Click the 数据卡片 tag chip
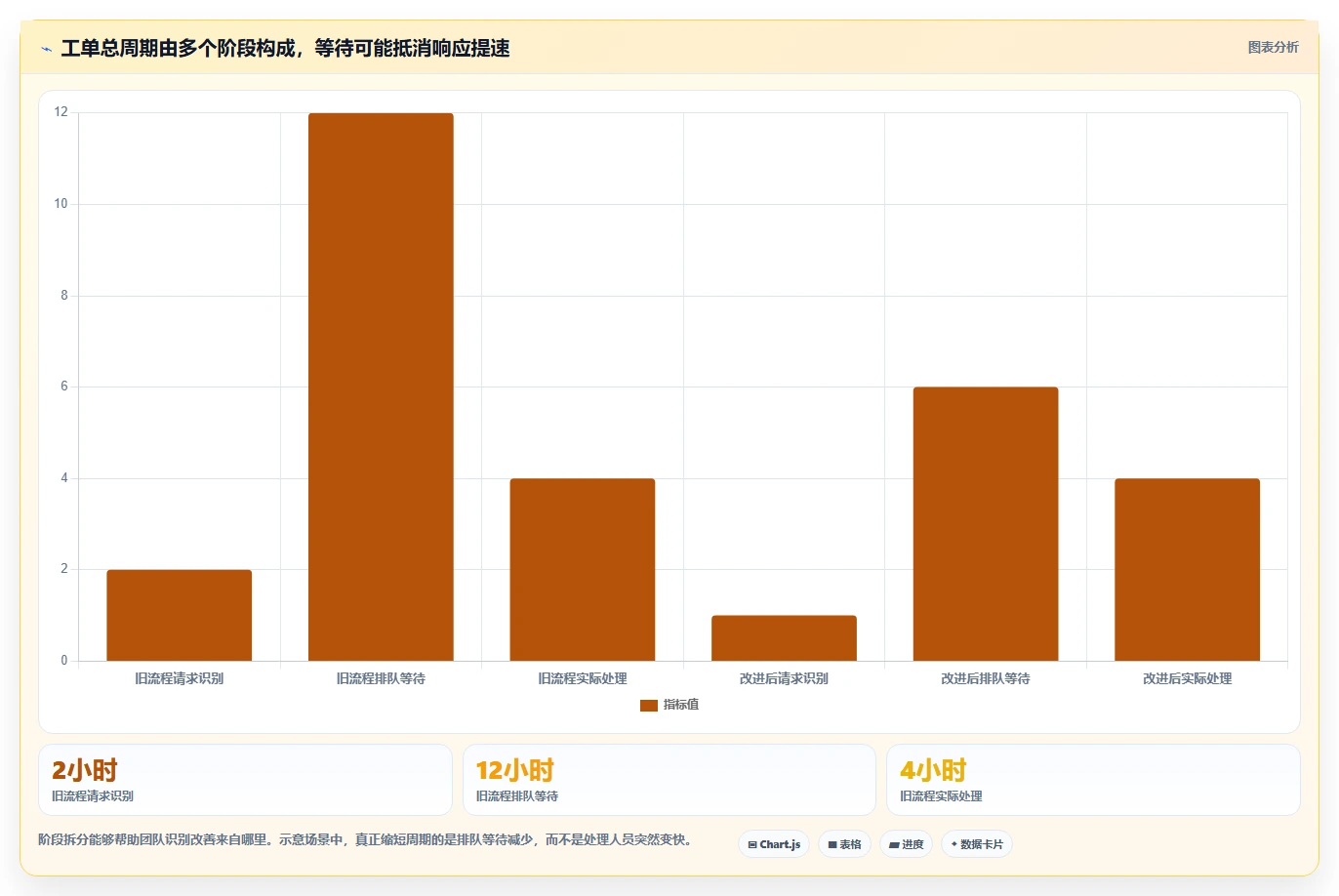Screen dimensions: 1339x896 coord(977,844)
